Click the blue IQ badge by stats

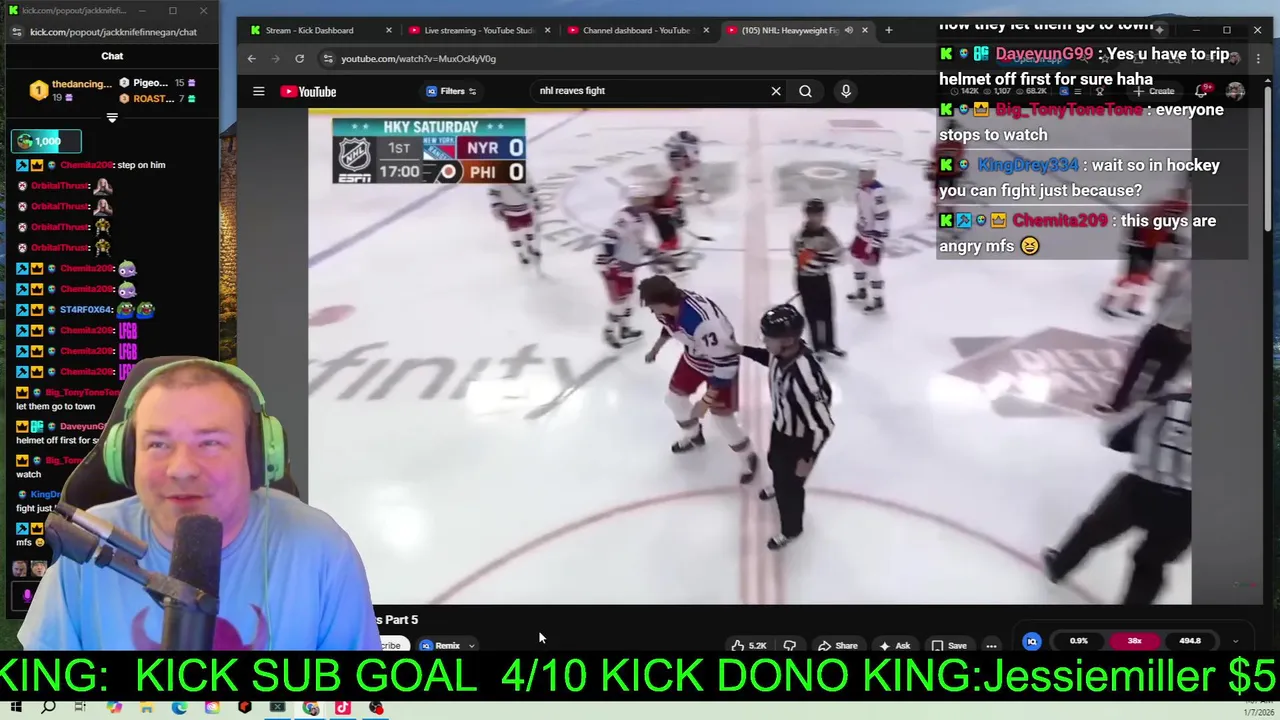pyautogui.click(x=1032, y=641)
